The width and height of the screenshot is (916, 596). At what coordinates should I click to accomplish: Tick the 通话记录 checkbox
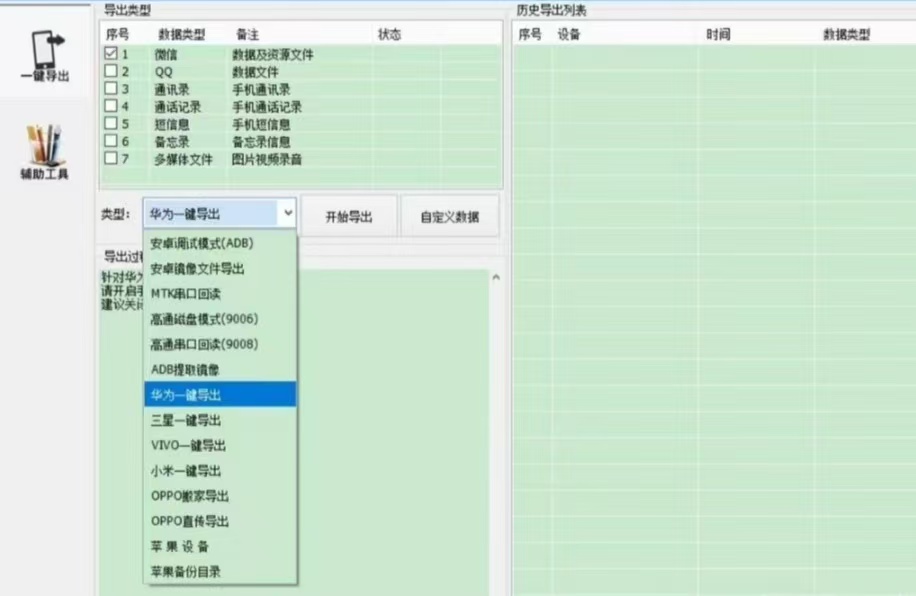coord(111,106)
